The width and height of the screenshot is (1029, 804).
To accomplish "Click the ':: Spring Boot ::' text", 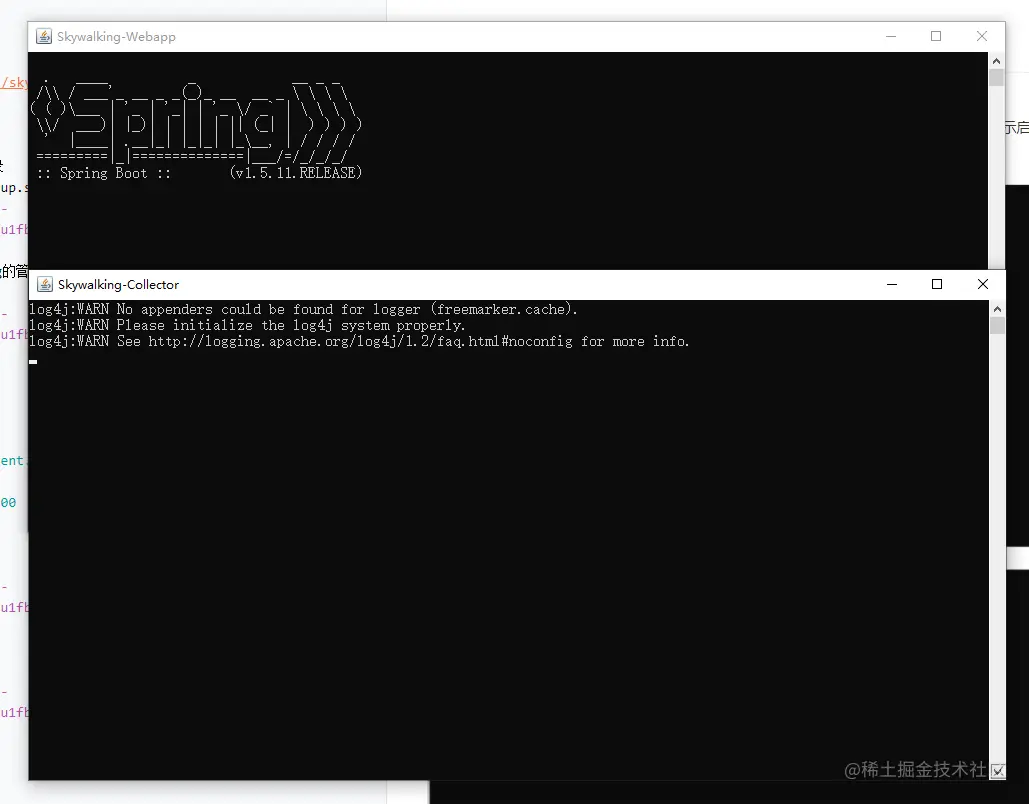I will click(x=104, y=173).
